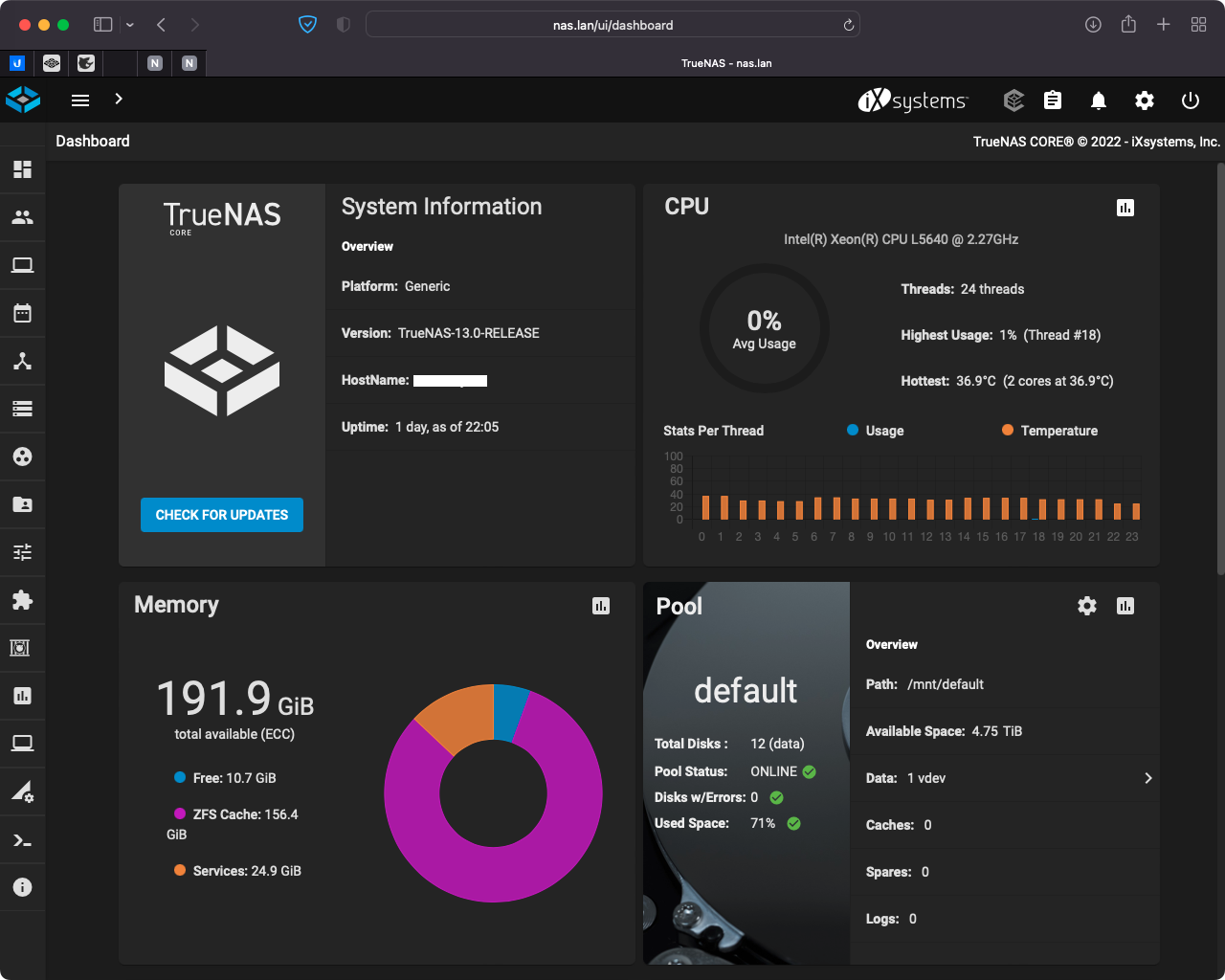Click the Services orange legend dot

pyautogui.click(x=180, y=870)
